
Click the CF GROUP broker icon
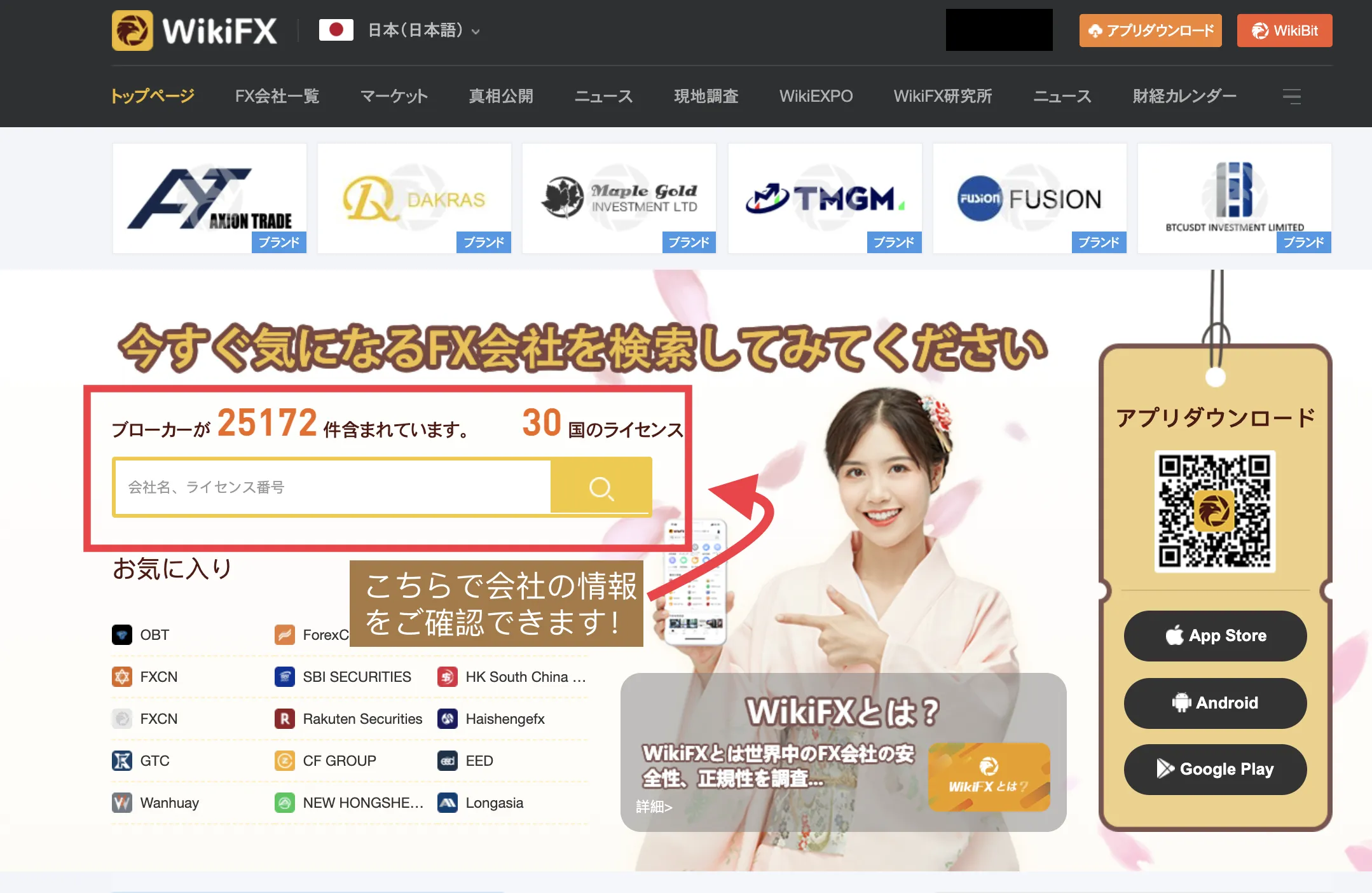click(x=285, y=761)
